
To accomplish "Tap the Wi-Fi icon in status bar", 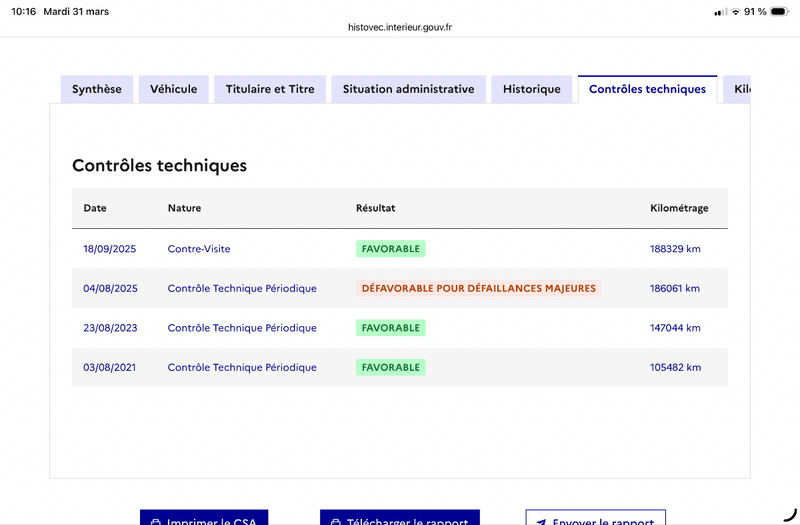I will point(736,11).
